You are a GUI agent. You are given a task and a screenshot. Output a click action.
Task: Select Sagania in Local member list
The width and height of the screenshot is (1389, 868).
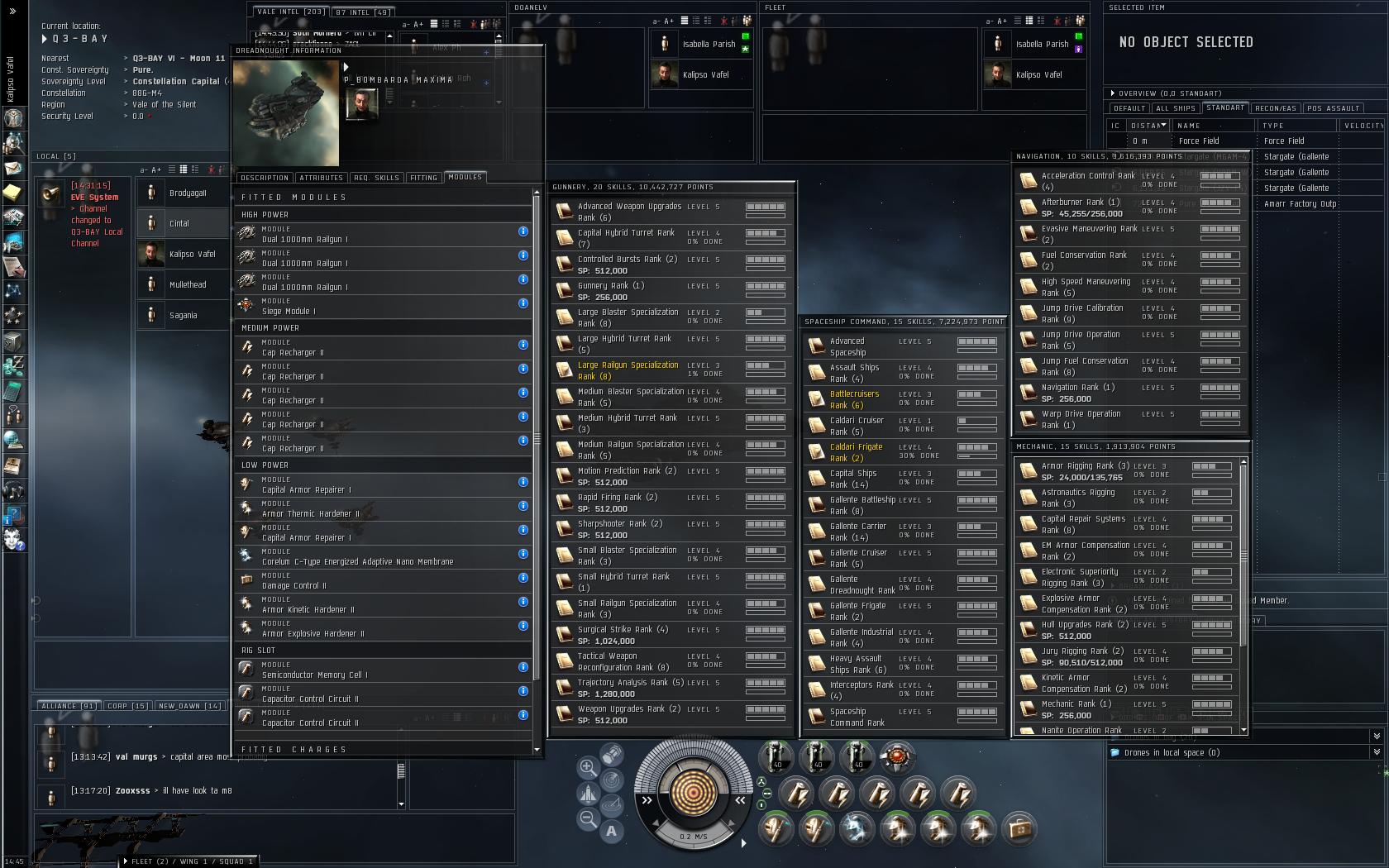(x=182, y=315)
